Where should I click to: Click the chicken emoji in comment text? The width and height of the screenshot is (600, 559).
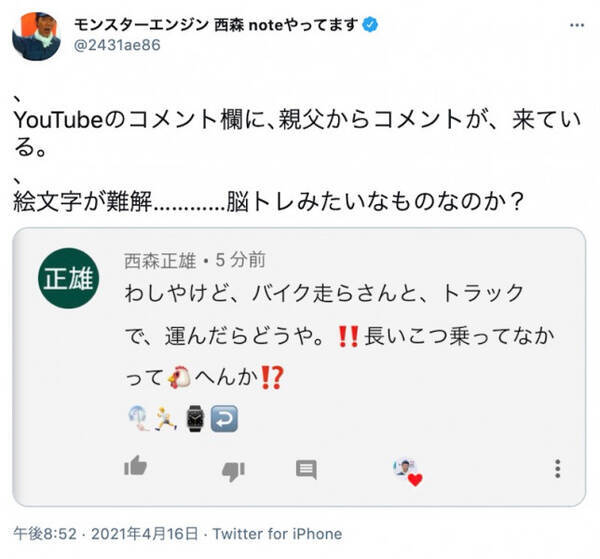point(181,377)
